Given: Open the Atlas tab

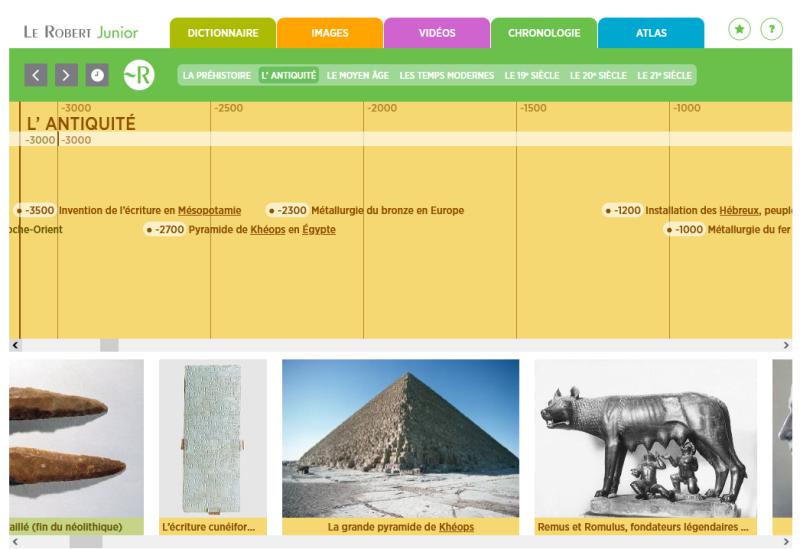Looking at the screenshot, I should click(x=651, y=33).
